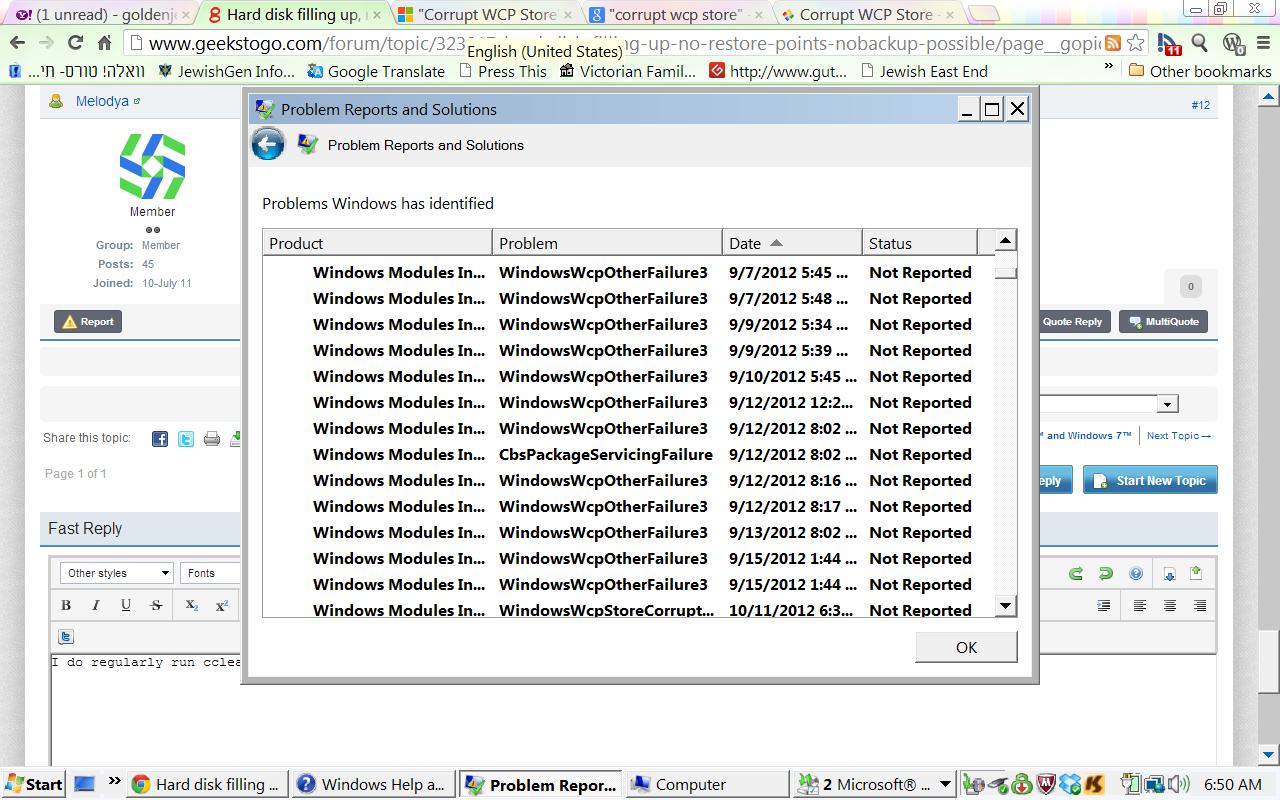
Task: Expand the bookmarks overflow chevron
Action: coord(1109,68)
